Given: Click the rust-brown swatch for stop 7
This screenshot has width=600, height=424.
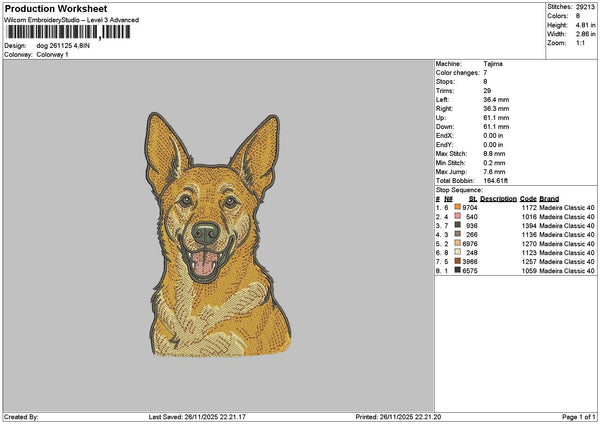Looking at the screenshot, I should point(457,261).
